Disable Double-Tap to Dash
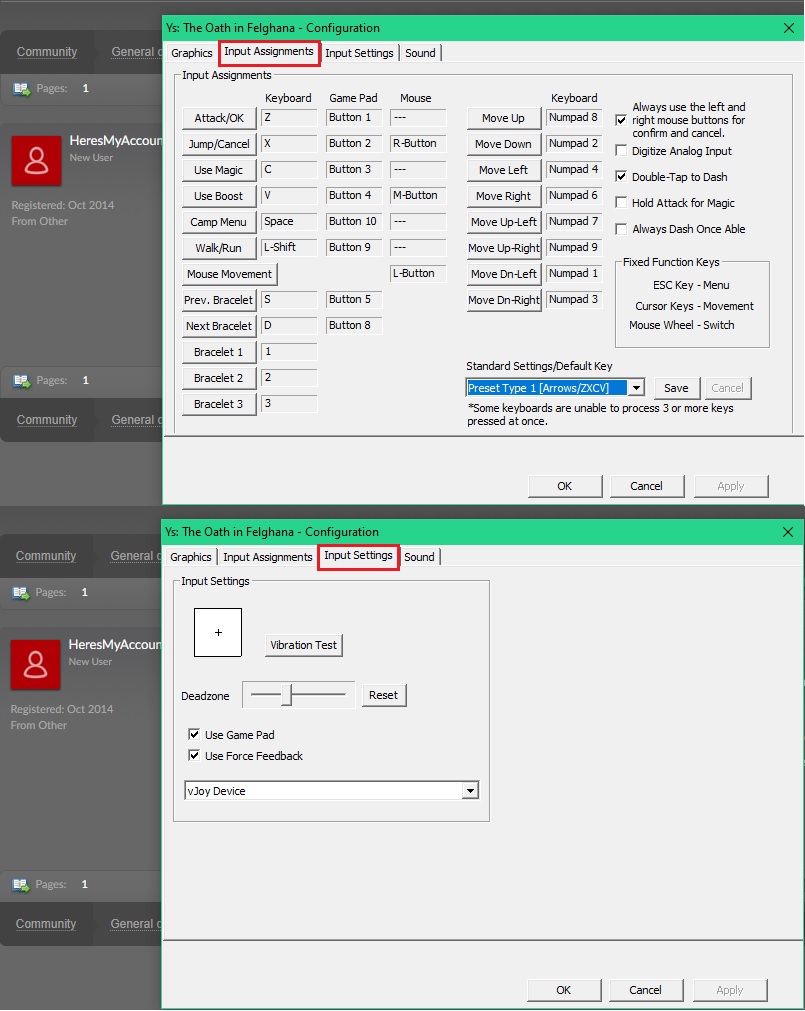The image size is (805, 1011). point(621,177)
